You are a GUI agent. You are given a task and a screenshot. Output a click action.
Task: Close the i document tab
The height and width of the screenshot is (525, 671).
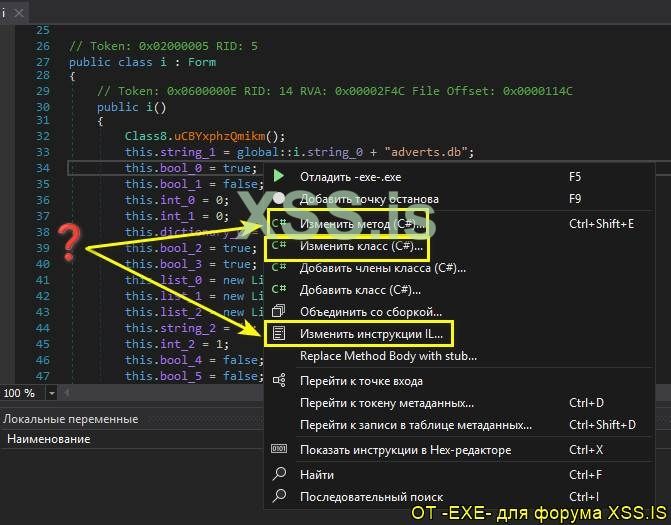18,13
